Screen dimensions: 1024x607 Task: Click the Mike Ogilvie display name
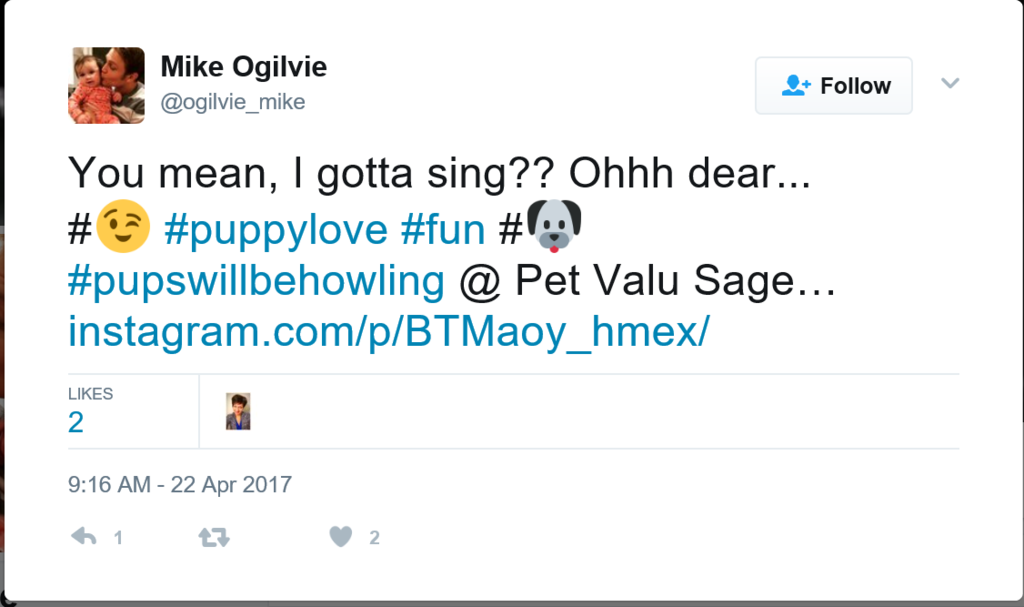click(244, 67)
